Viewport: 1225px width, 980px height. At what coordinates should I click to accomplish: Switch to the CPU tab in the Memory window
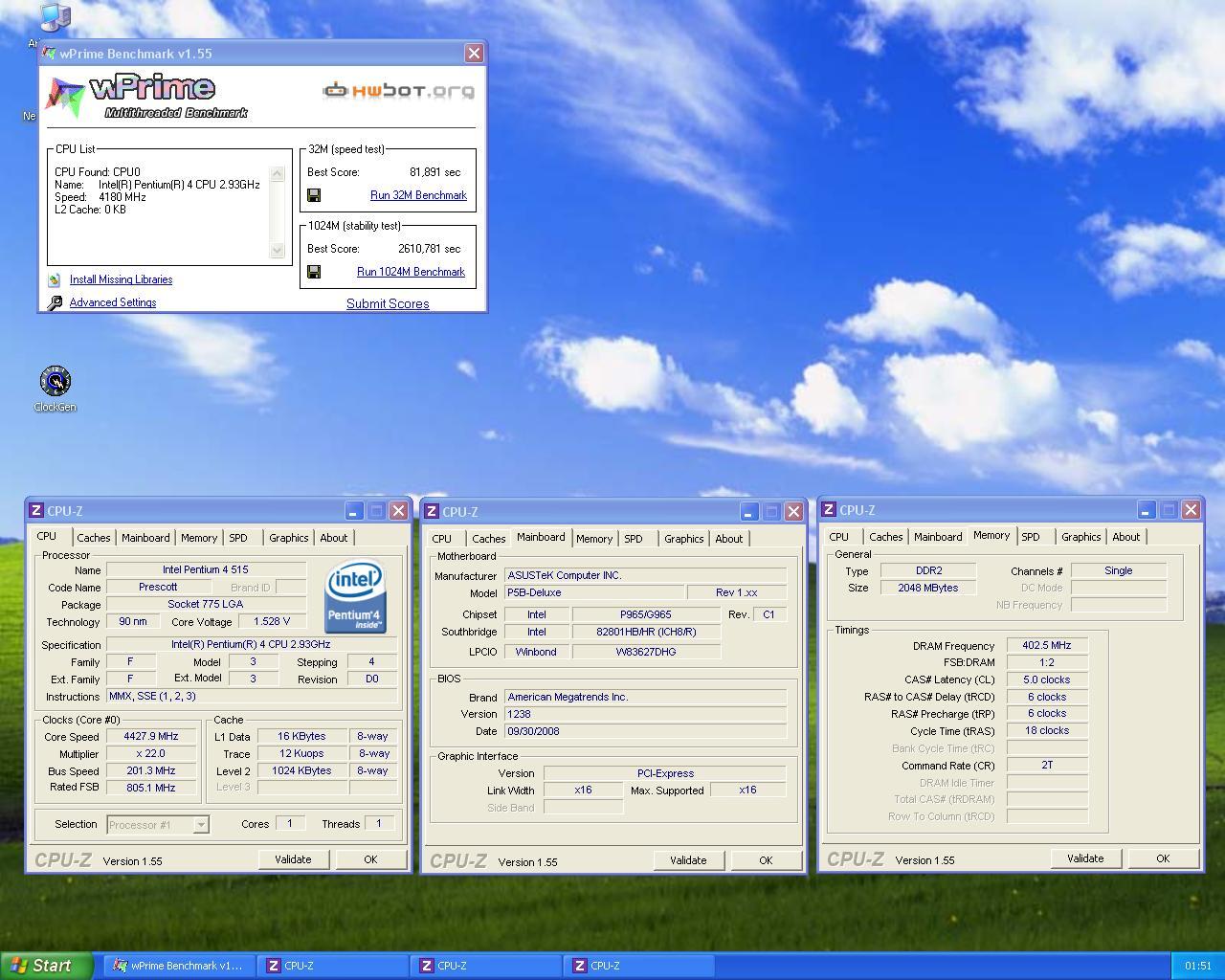tap(839, 537)
